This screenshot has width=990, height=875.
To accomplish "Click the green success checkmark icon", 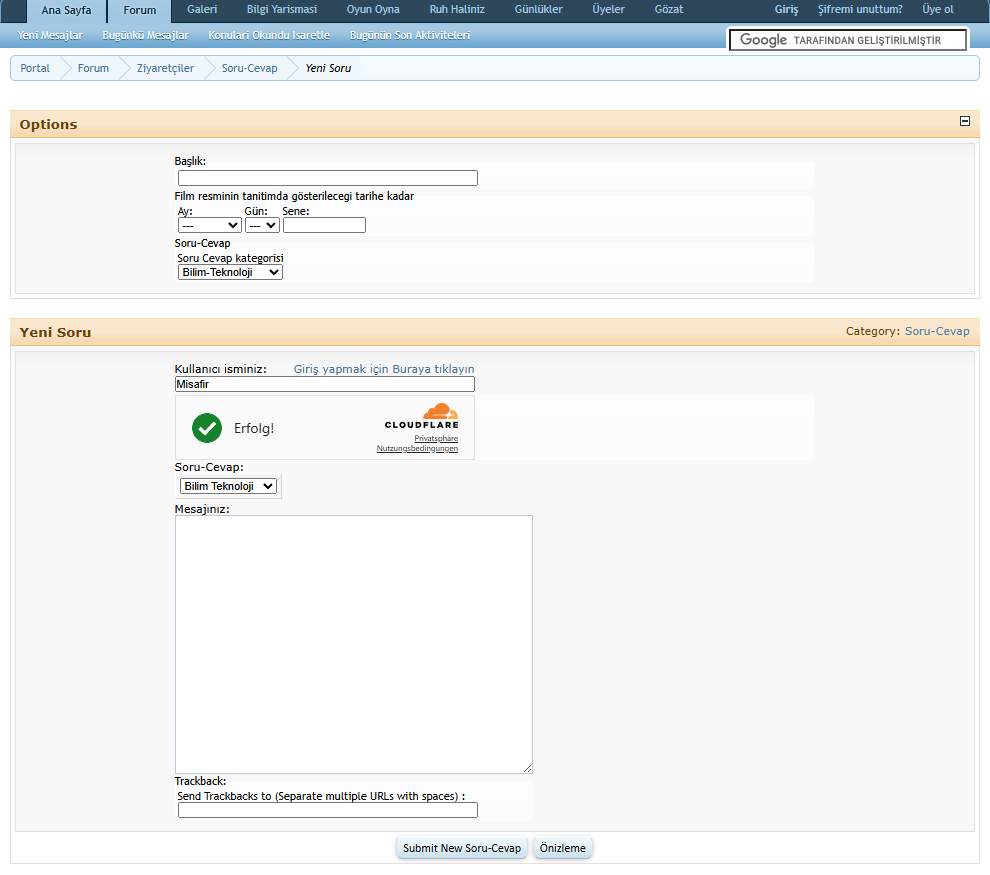I will click(207, 428).
